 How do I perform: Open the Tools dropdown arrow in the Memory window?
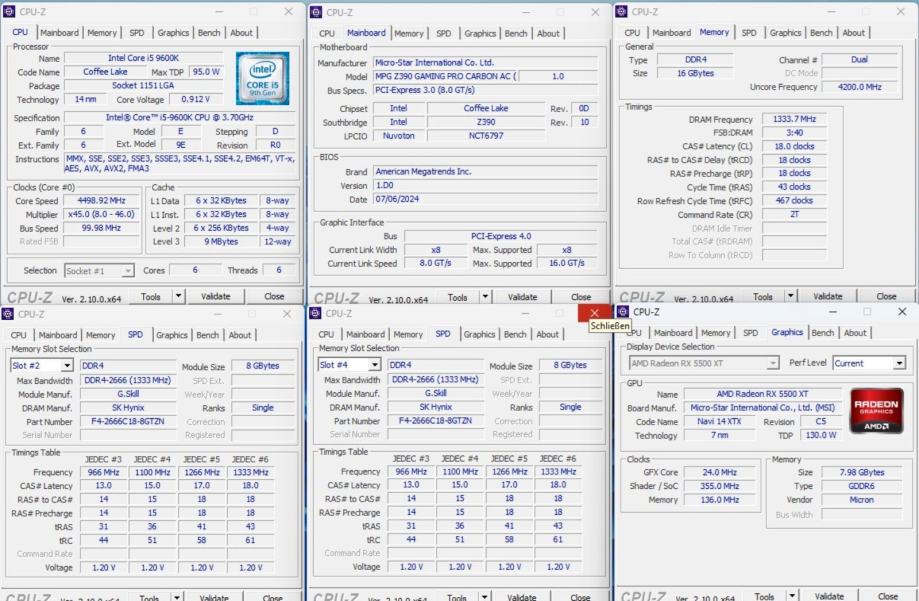pyautogui.click(x=791, y=296)
